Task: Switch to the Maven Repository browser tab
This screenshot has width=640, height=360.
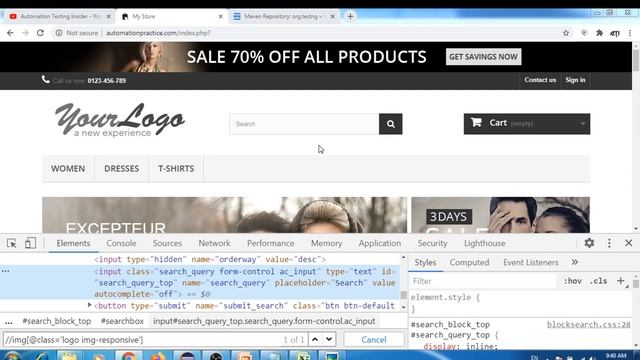Action: click(x=284, y=16)
